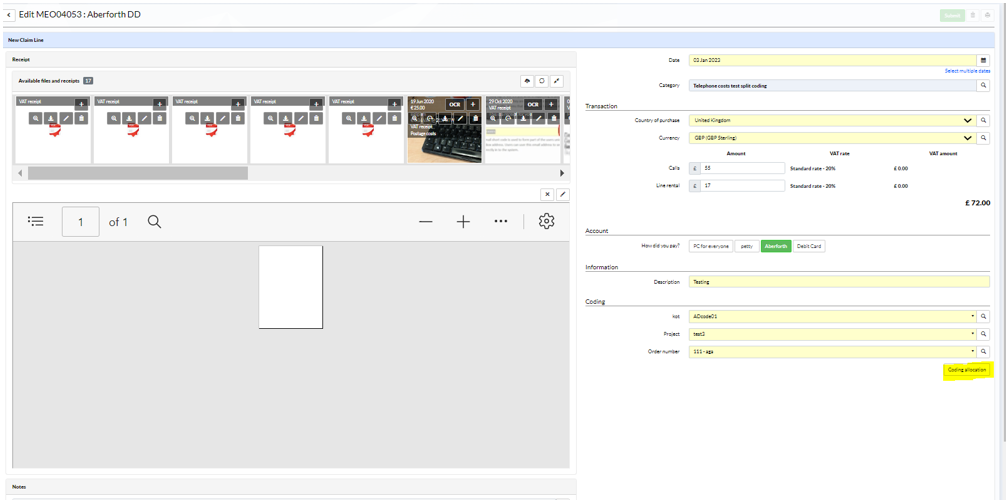Click the receipts count badge 17
1006x500 pixels.
point(89,81)
